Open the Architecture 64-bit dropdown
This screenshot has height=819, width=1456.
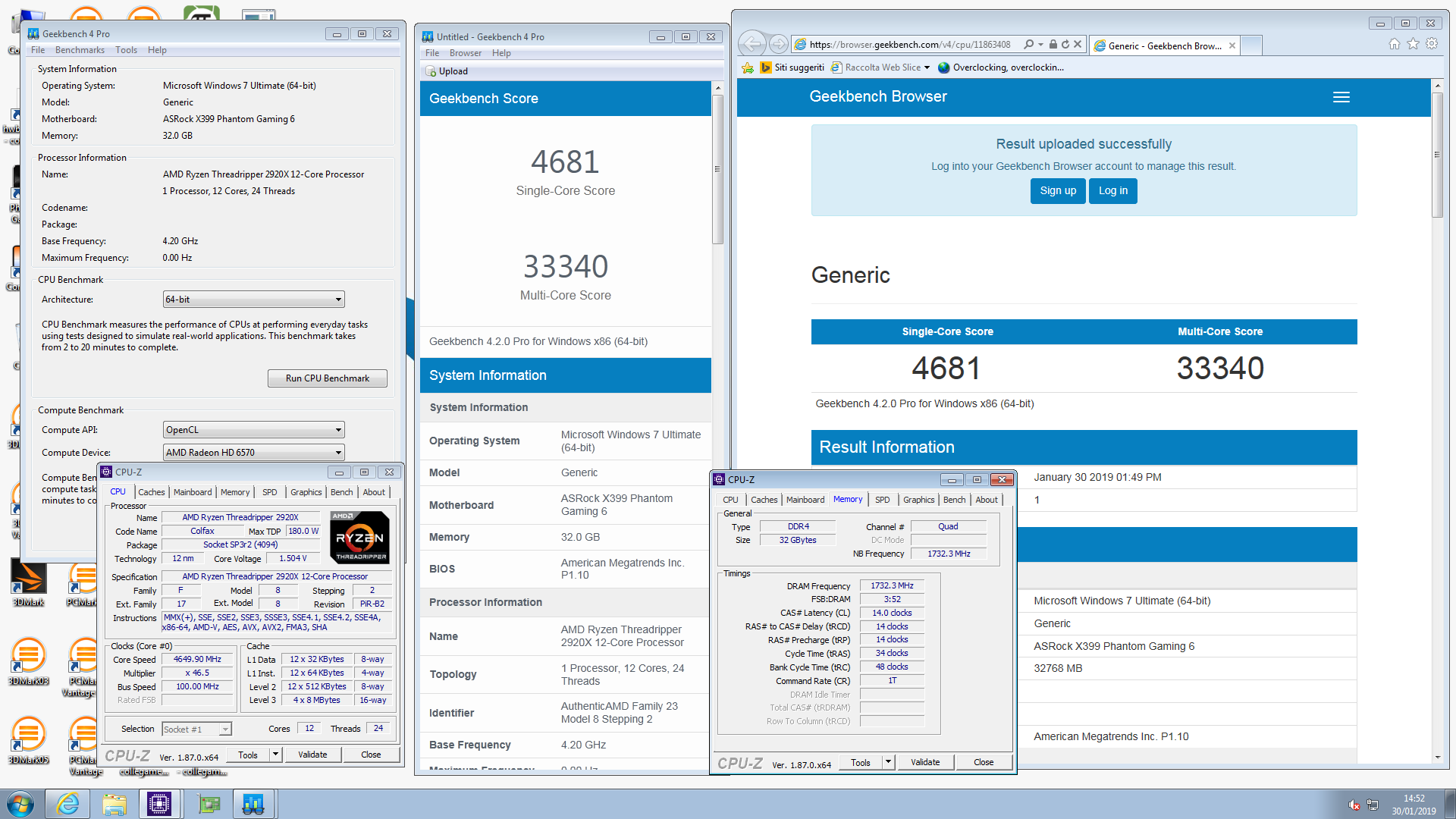tap(254, 300)
